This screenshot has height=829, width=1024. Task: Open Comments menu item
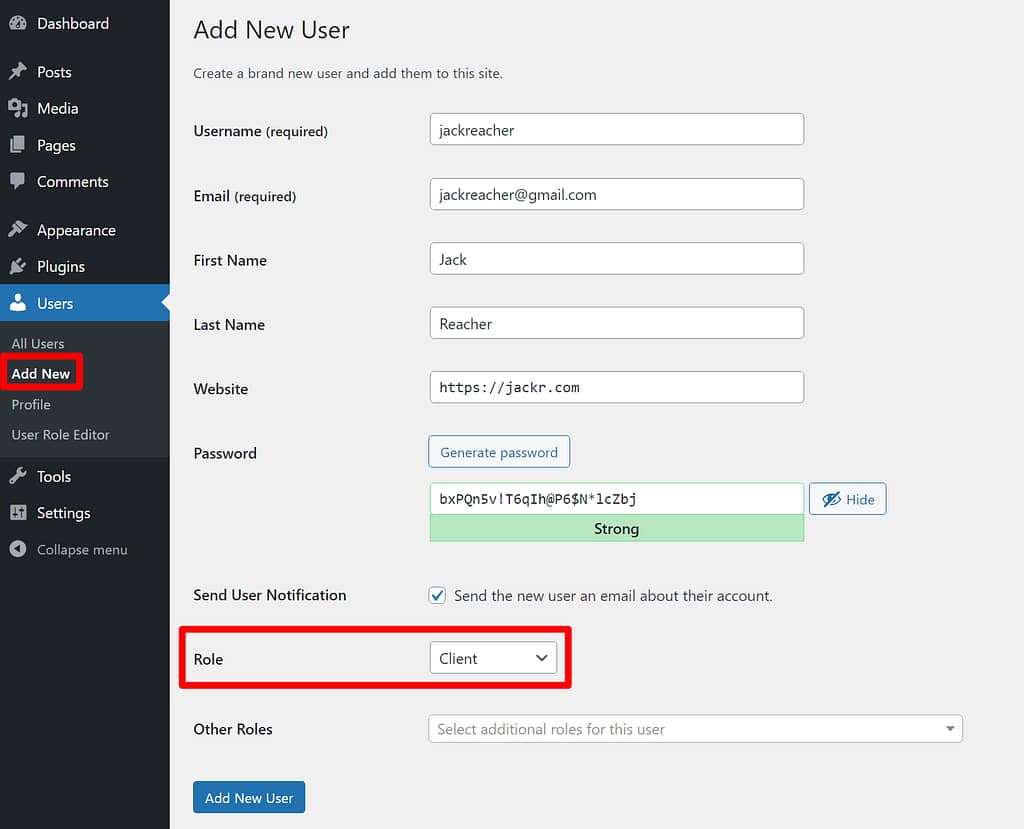pyautogui.click(x=85, y=181)
